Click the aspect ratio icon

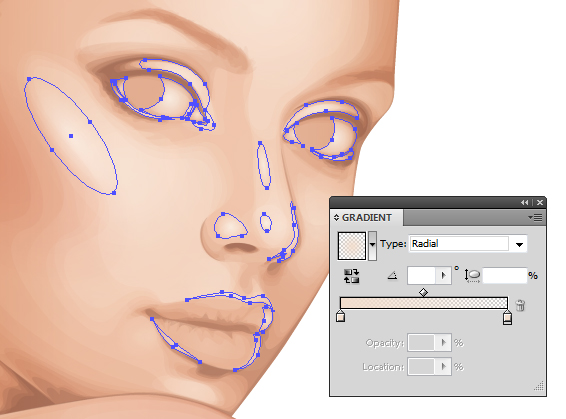pyautogui.click(x=473, y=275)
